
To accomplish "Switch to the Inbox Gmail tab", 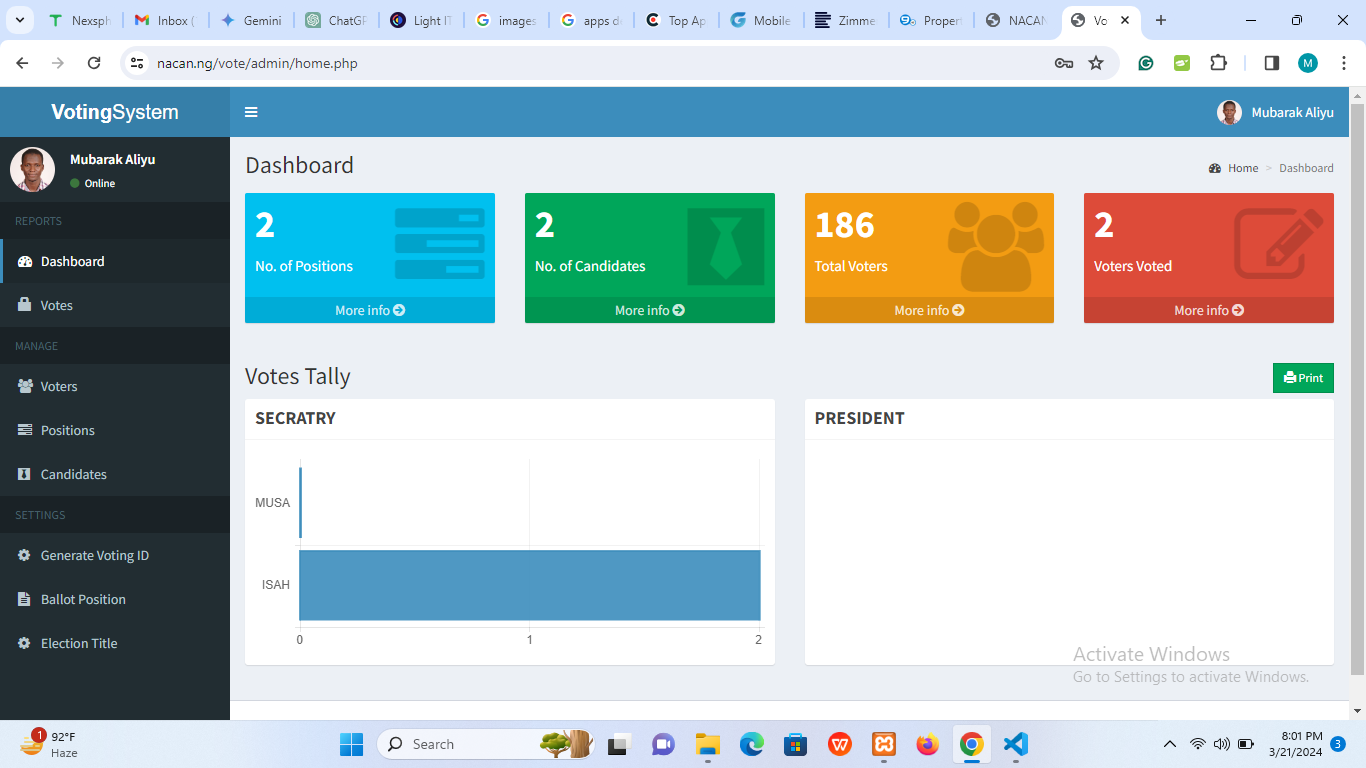I will [165, 20].
